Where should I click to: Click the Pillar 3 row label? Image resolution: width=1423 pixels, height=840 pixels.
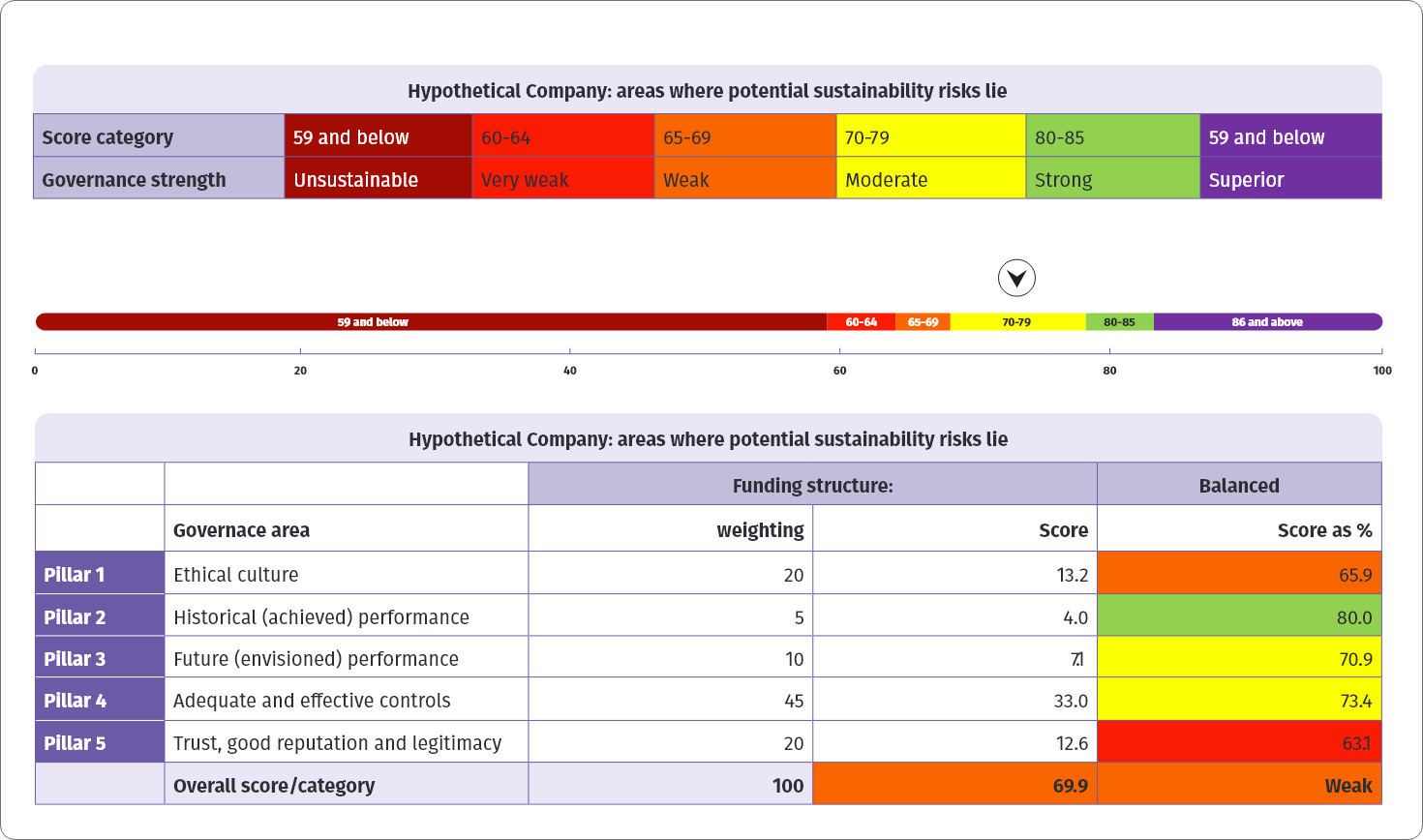[100, 659]
